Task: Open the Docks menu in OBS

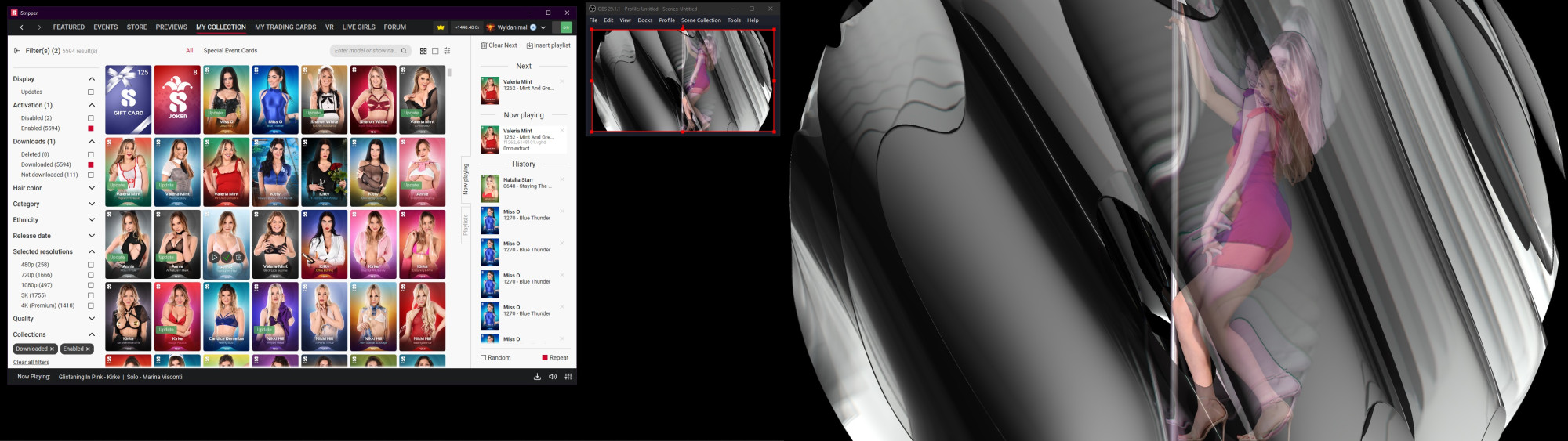Action: coord(645,20)
